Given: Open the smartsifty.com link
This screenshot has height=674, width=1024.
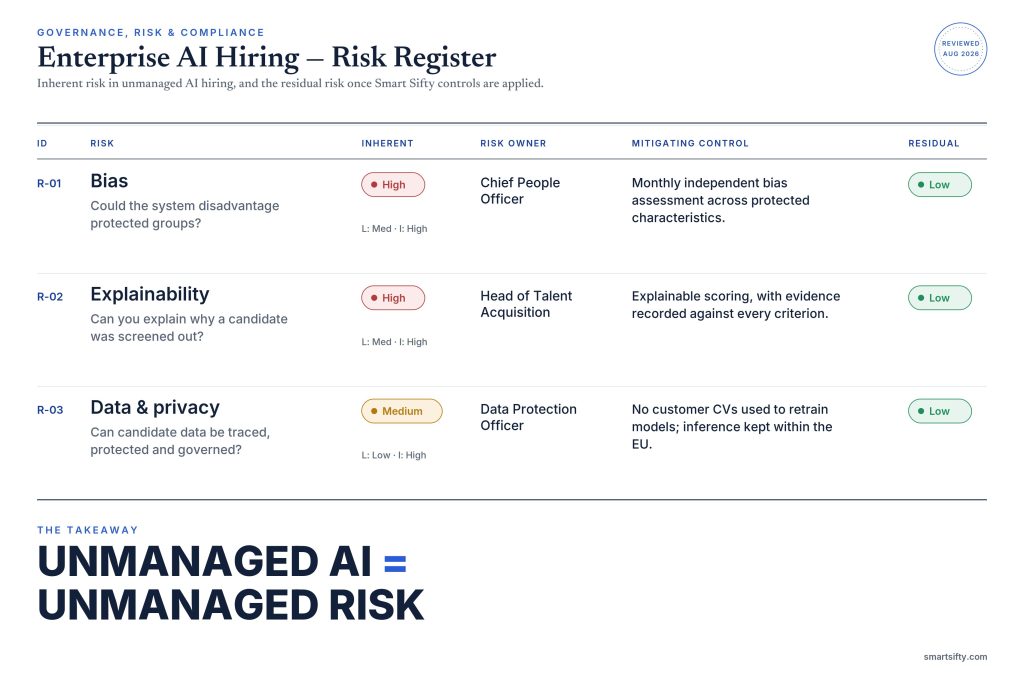Looking at the screenshot, I should (955, 656).
